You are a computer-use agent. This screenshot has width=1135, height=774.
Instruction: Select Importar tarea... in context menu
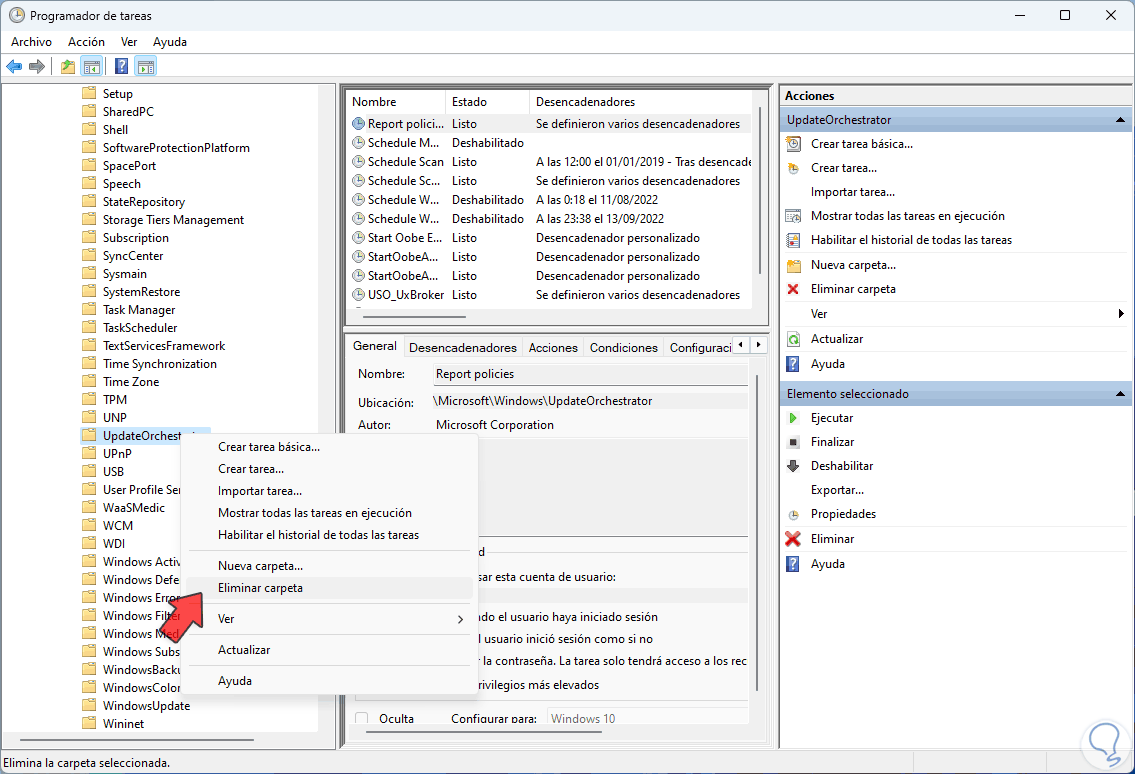[x=330, y=491]
